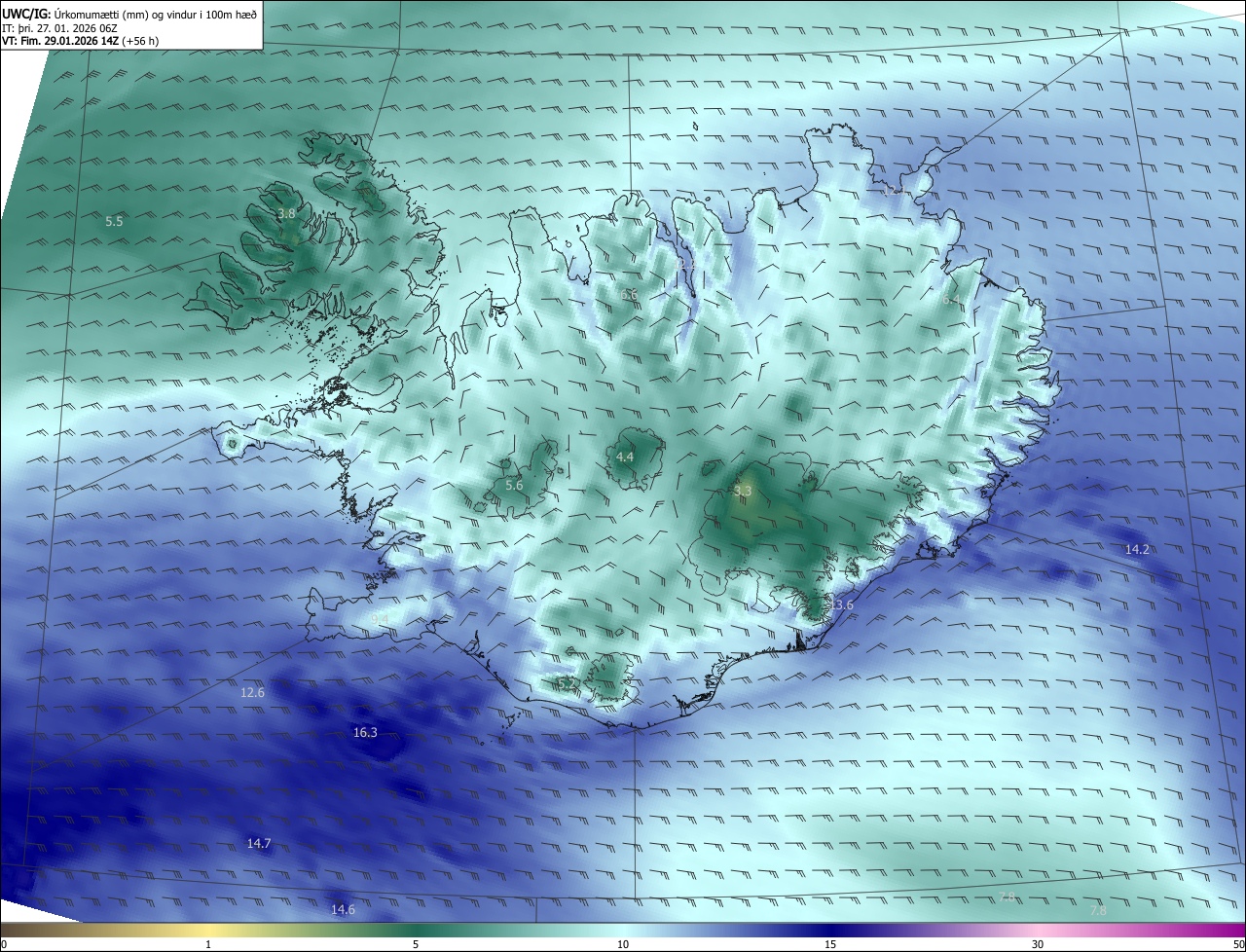
Task: Click the 5.6 value label on the map
Action: 514,485
